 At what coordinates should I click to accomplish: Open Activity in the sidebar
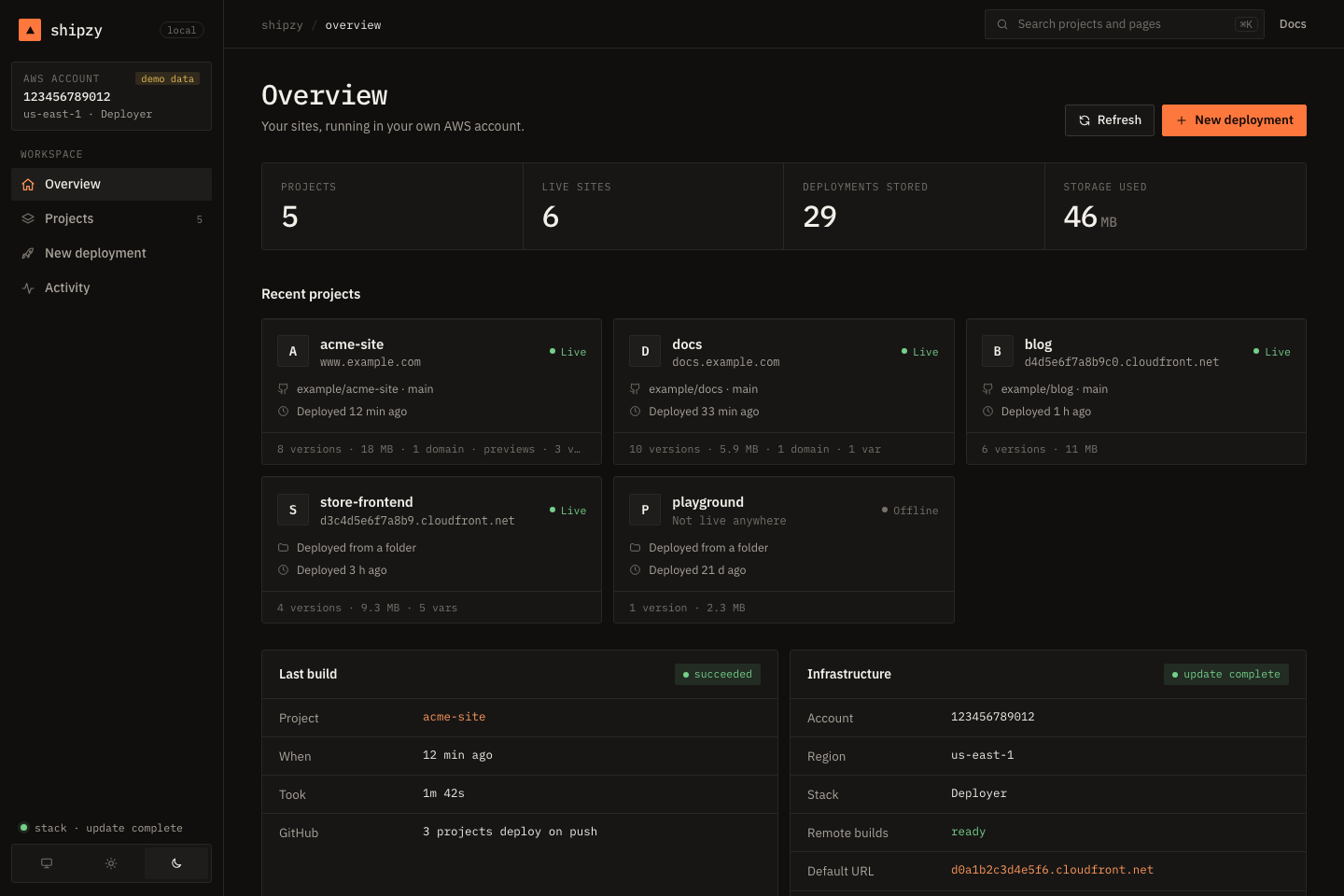[111, 288]
